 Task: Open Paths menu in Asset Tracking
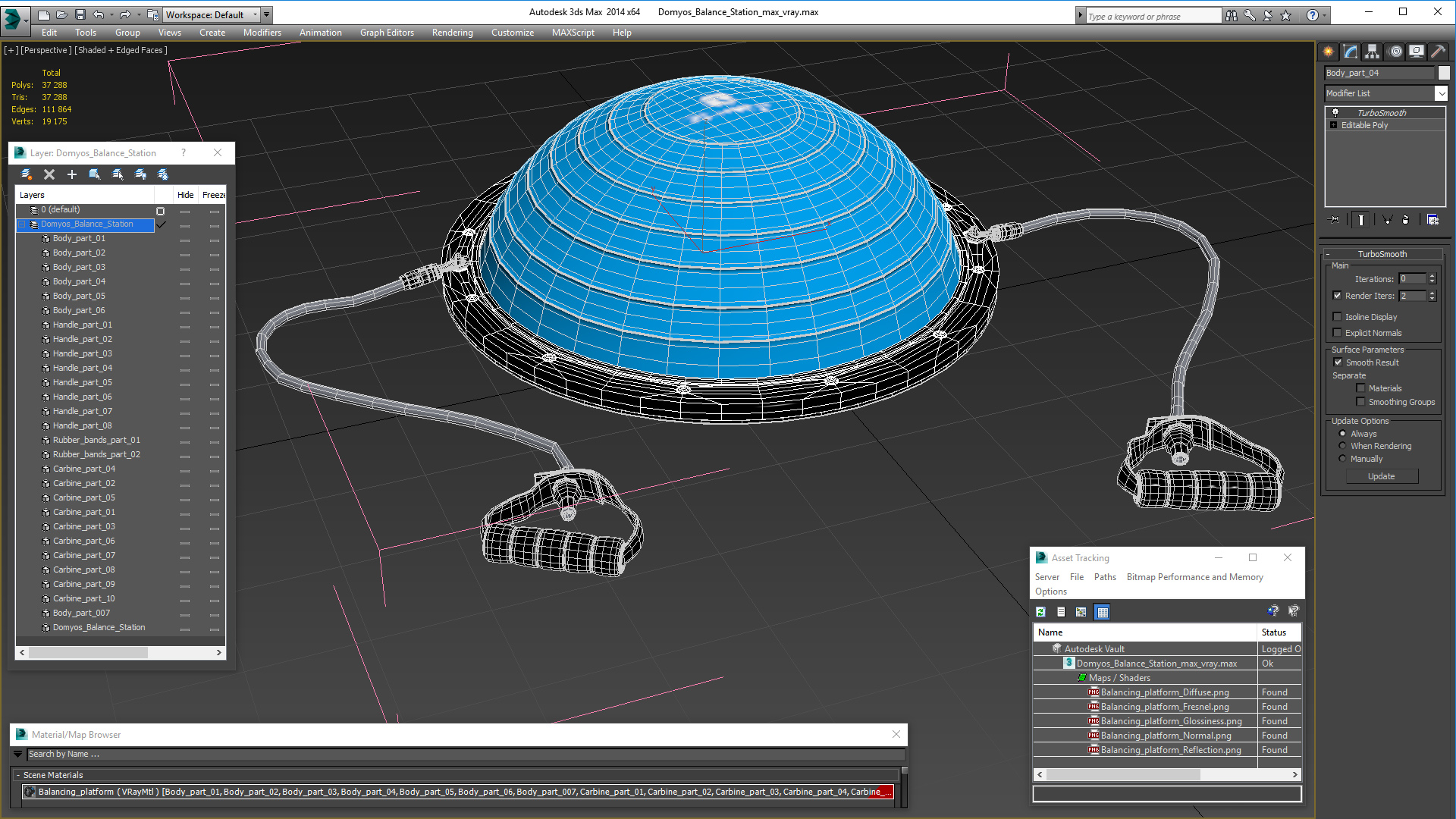[1105, 577]
